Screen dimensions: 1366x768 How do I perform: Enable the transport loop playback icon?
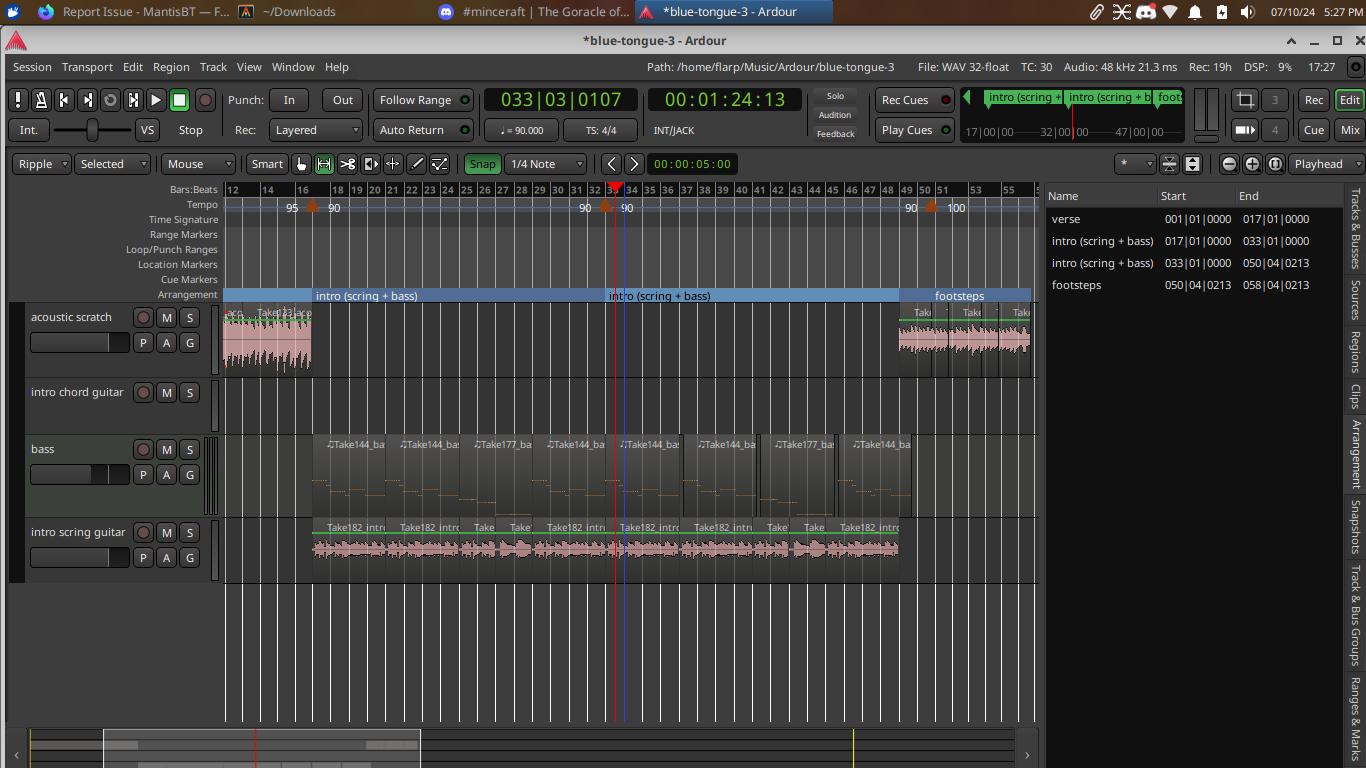pos(110,100)
